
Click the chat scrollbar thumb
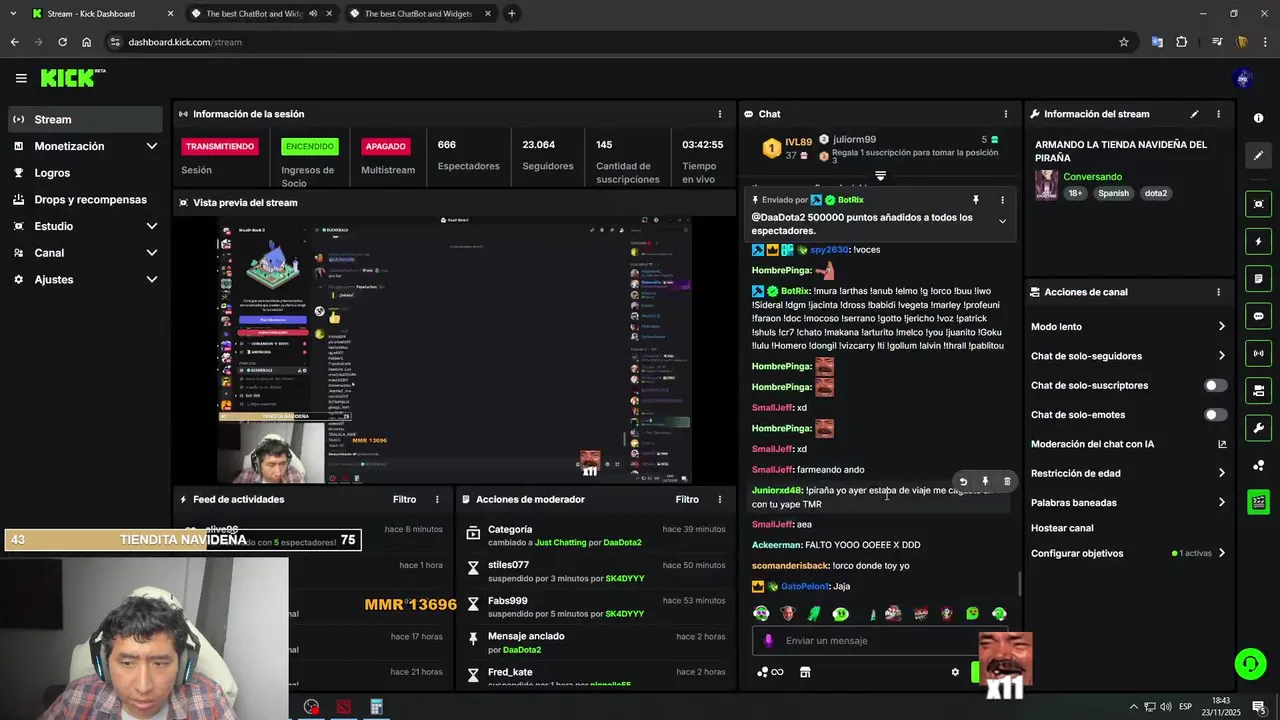[1020, 583]
